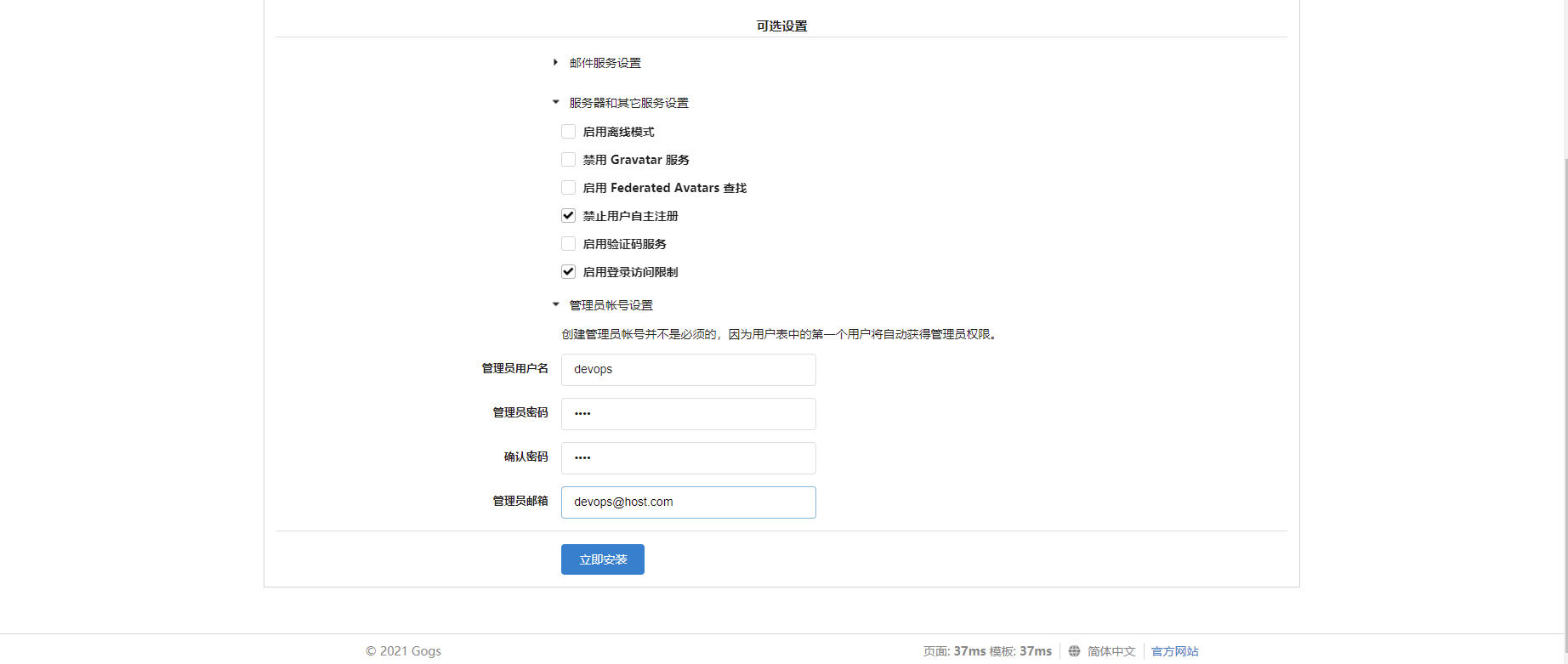Enable 启用 Federated Avatars 查找 checkbox
Viewport: 1568px width, 664px height.
click(x=568, y=188)
